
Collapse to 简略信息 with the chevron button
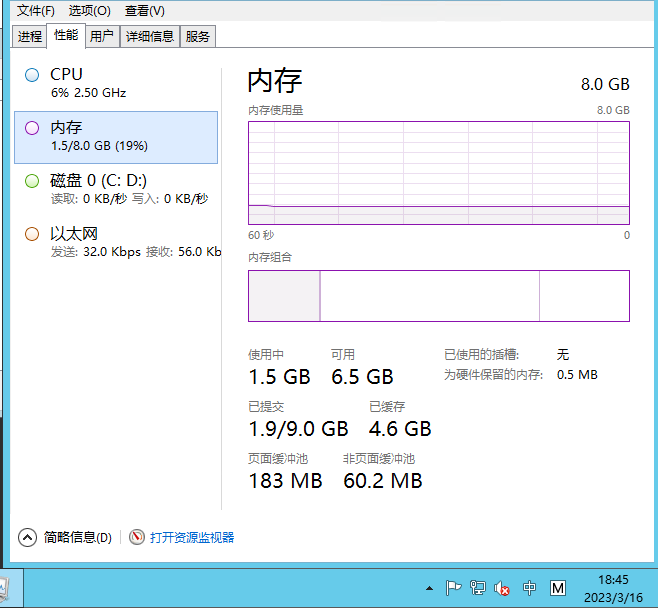pyautogui.click(x=28, y=537)
